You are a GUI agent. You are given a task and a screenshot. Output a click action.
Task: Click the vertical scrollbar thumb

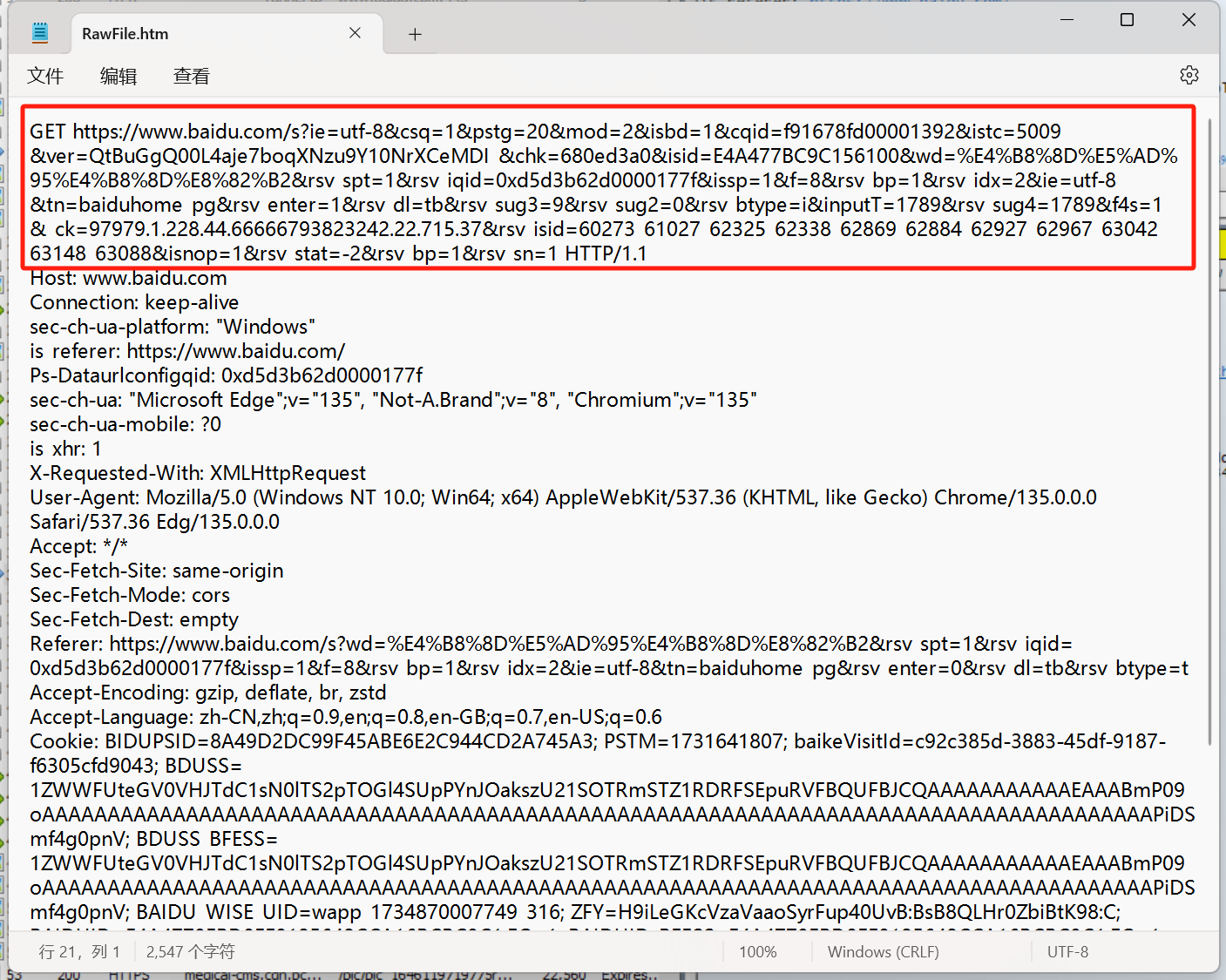point(1210,431)
